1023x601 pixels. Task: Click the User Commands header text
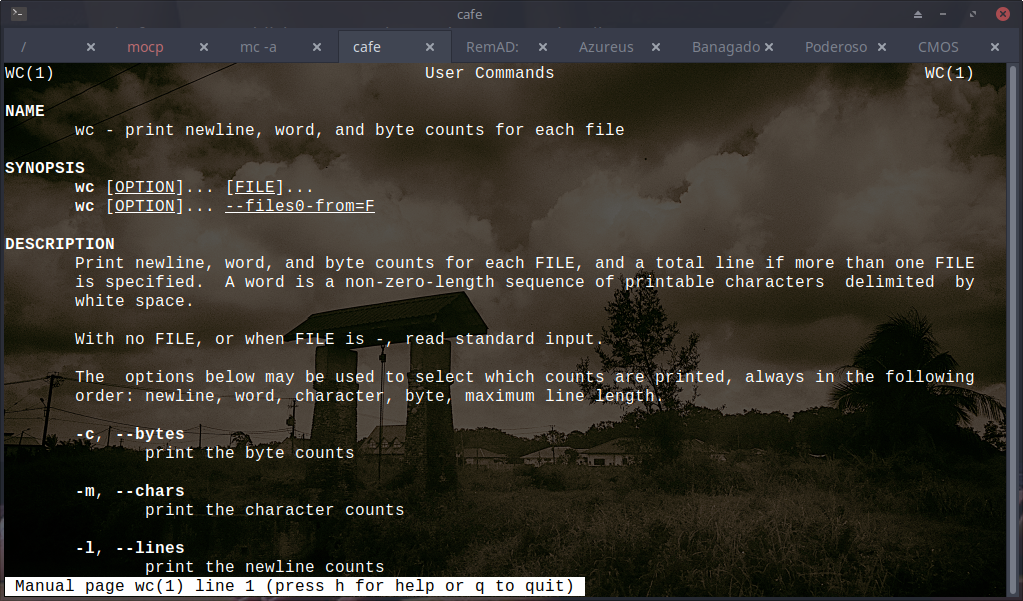point(489,73)
